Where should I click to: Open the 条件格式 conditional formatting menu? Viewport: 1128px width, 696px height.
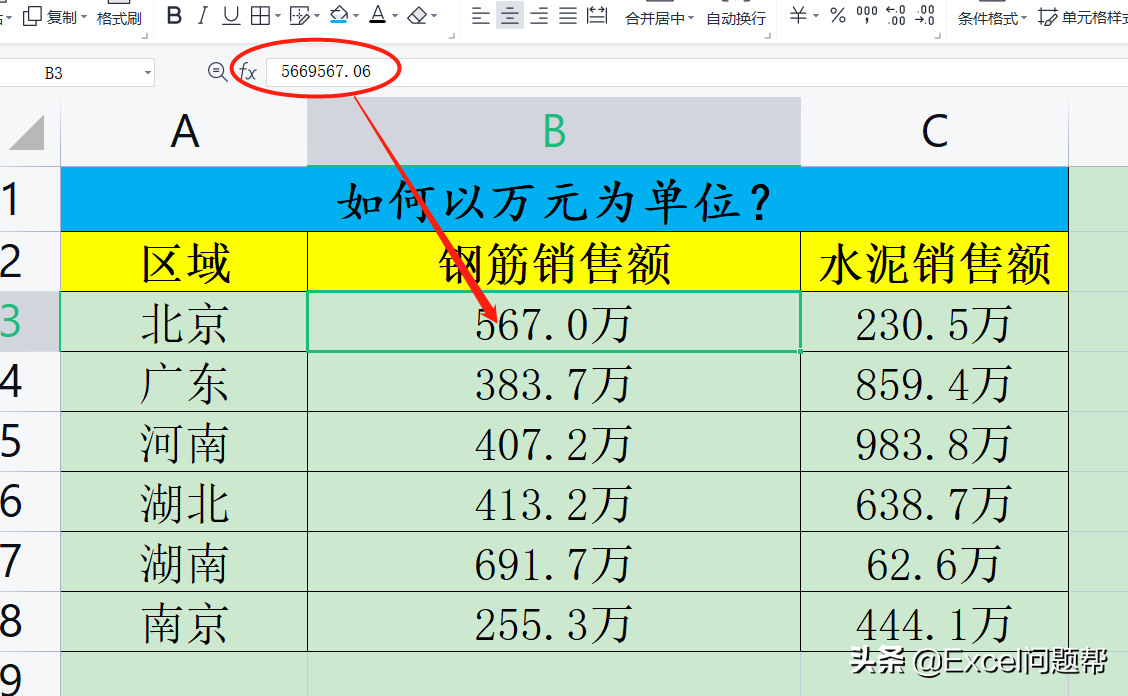pyautogui.click(x=992, y=19)
